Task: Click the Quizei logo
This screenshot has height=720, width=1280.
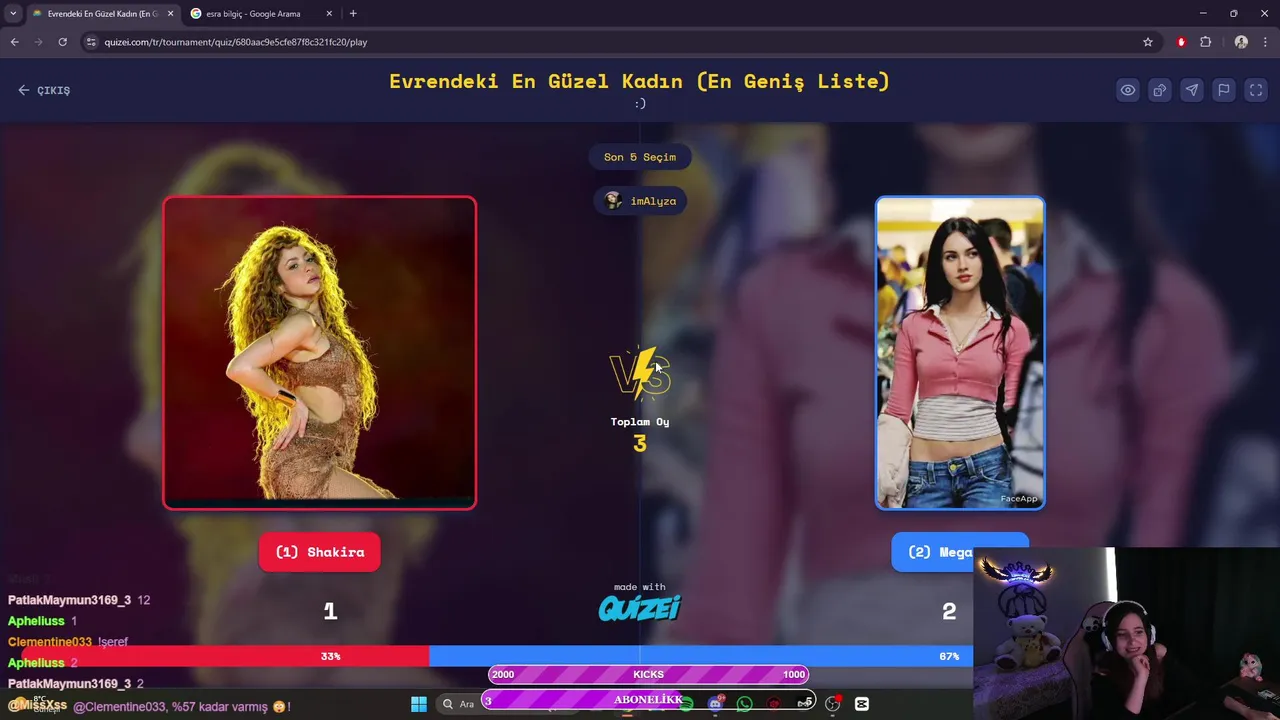Action: pyautogui.click(x=640, y=607)
